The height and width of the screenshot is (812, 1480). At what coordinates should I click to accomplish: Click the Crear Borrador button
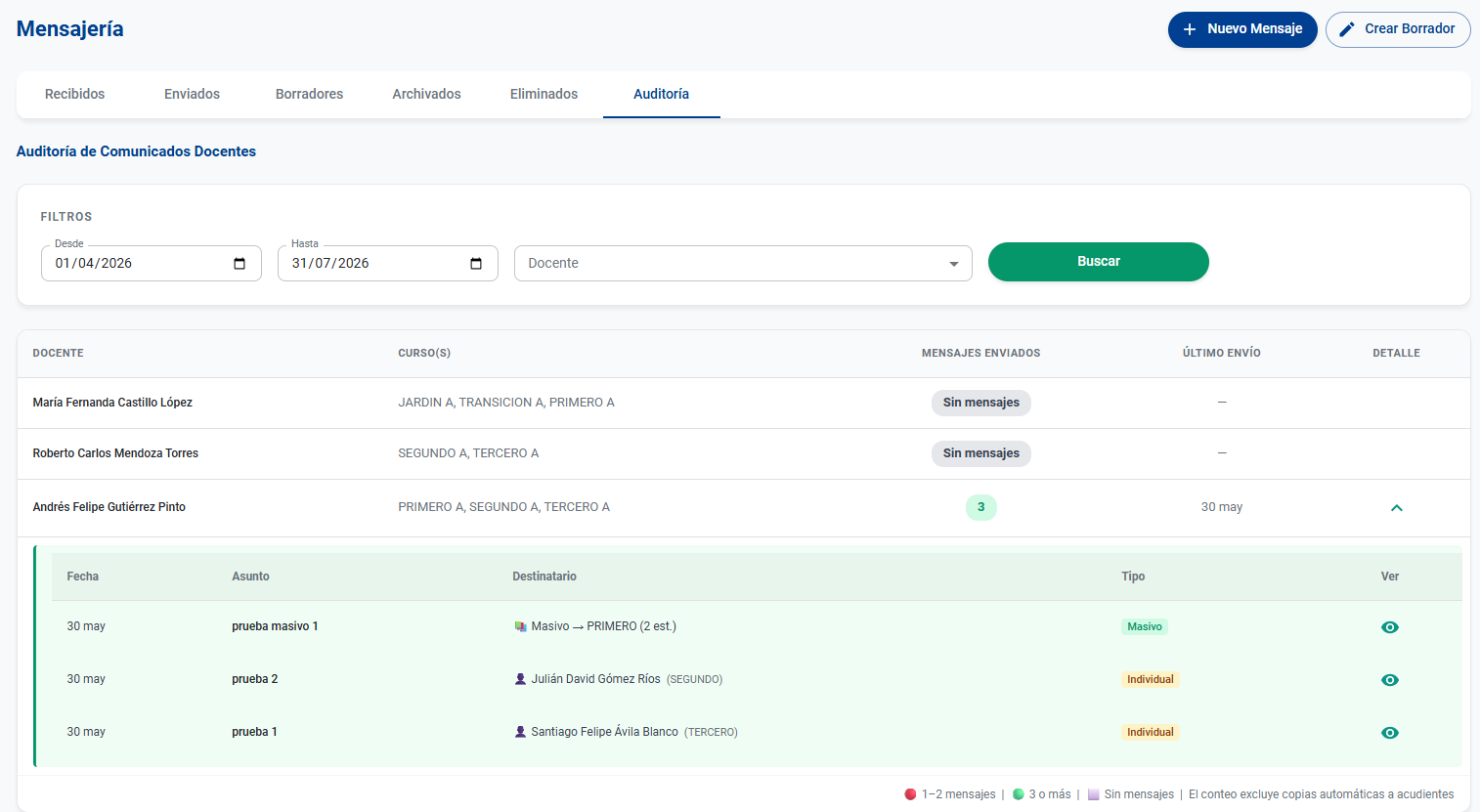1398,29
